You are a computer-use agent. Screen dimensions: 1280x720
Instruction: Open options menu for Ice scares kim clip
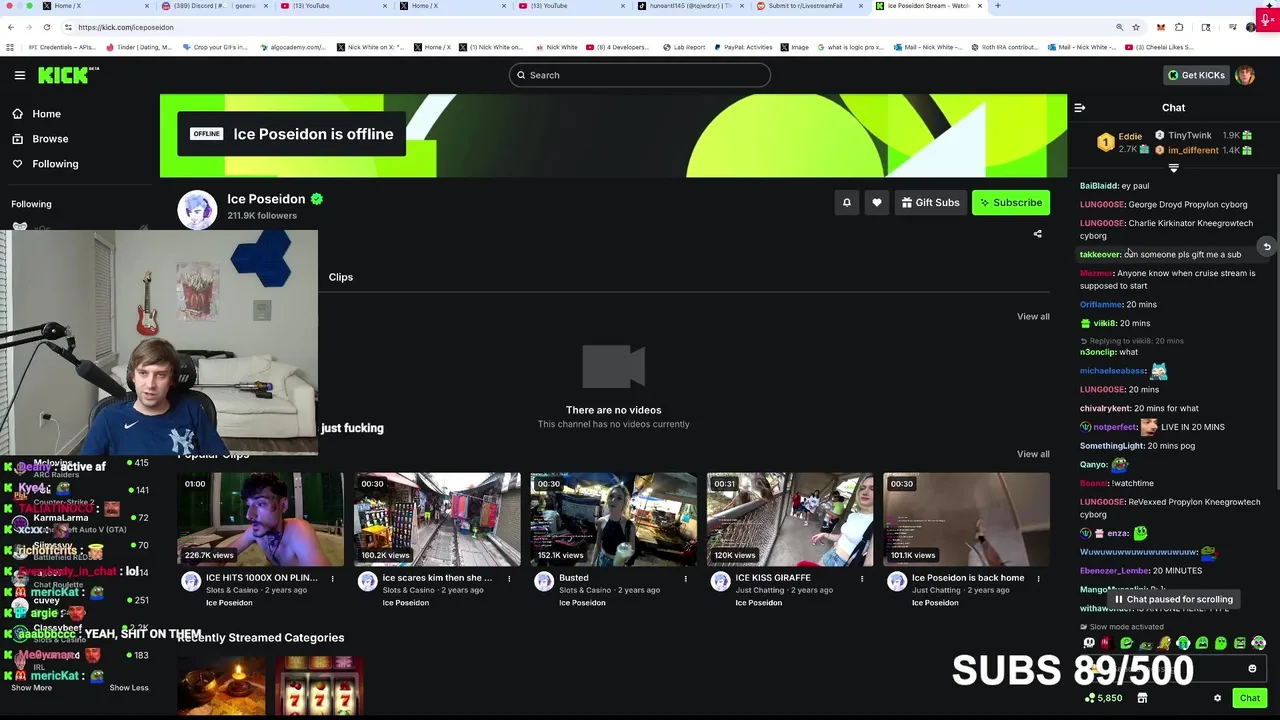pyautogui.click(x=509, y=578)
